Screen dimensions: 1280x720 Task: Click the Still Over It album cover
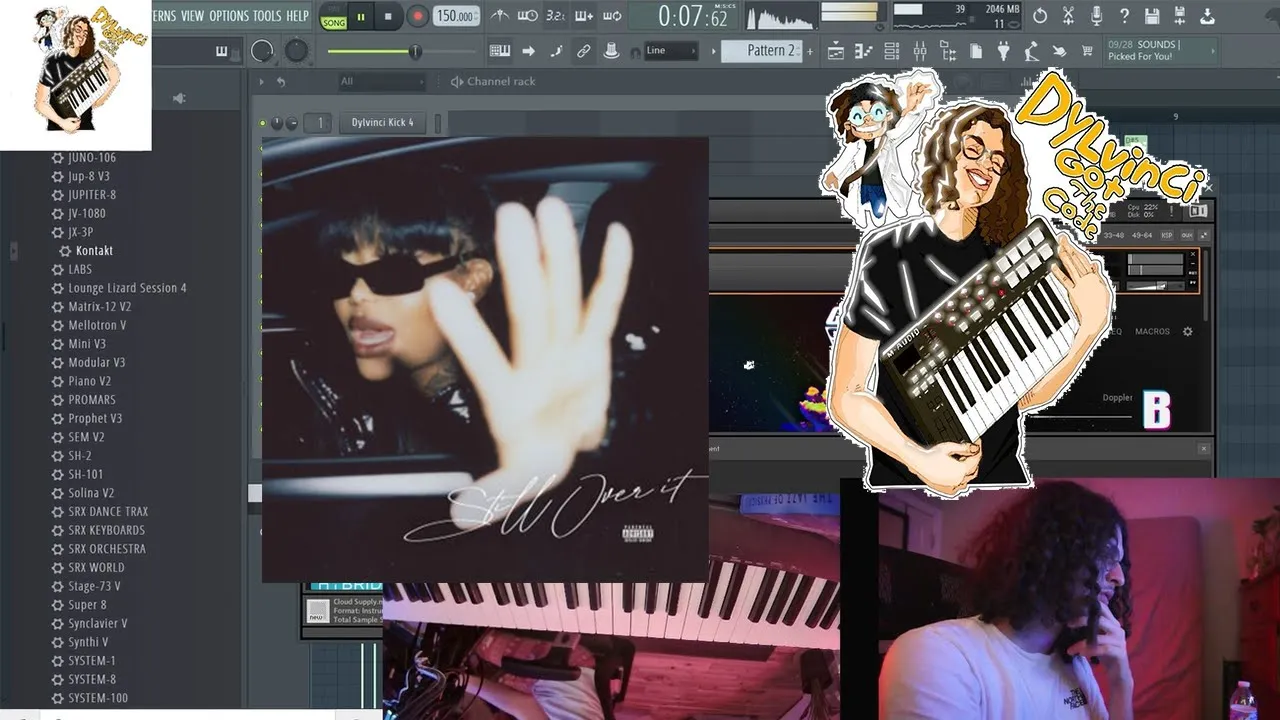tap(485, 360)
